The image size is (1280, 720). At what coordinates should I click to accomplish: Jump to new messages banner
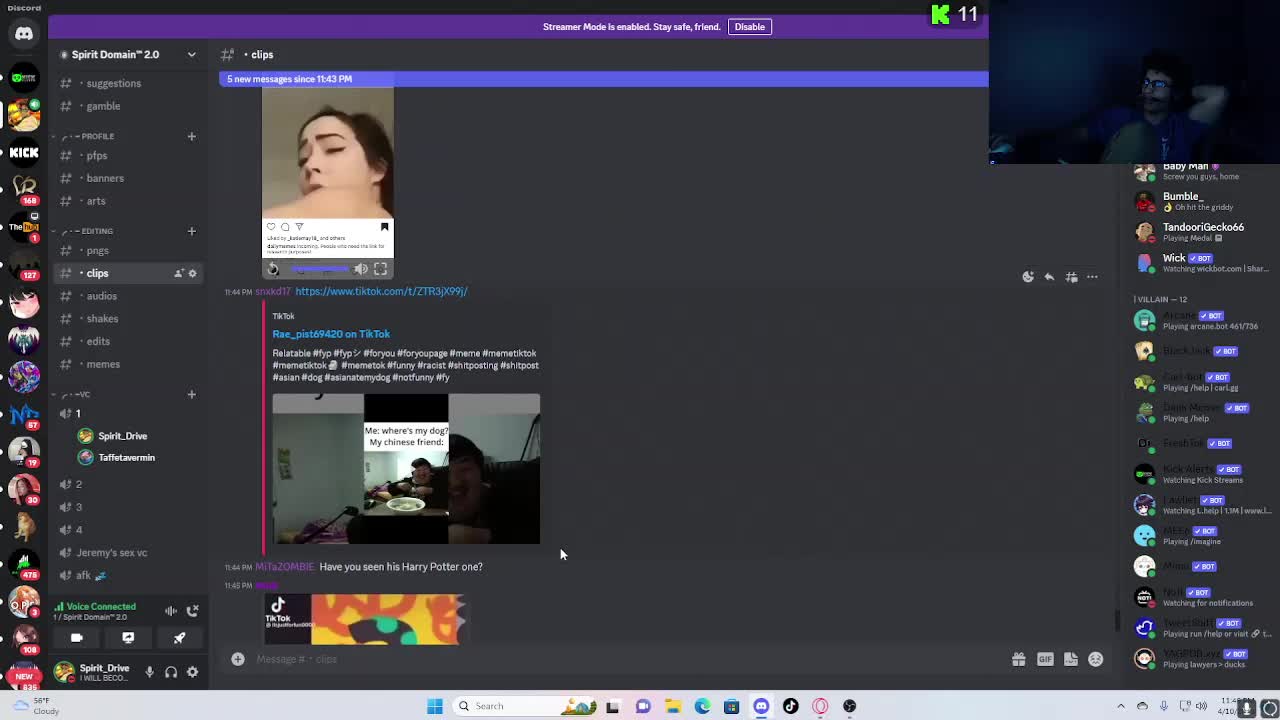click(604, 79)
